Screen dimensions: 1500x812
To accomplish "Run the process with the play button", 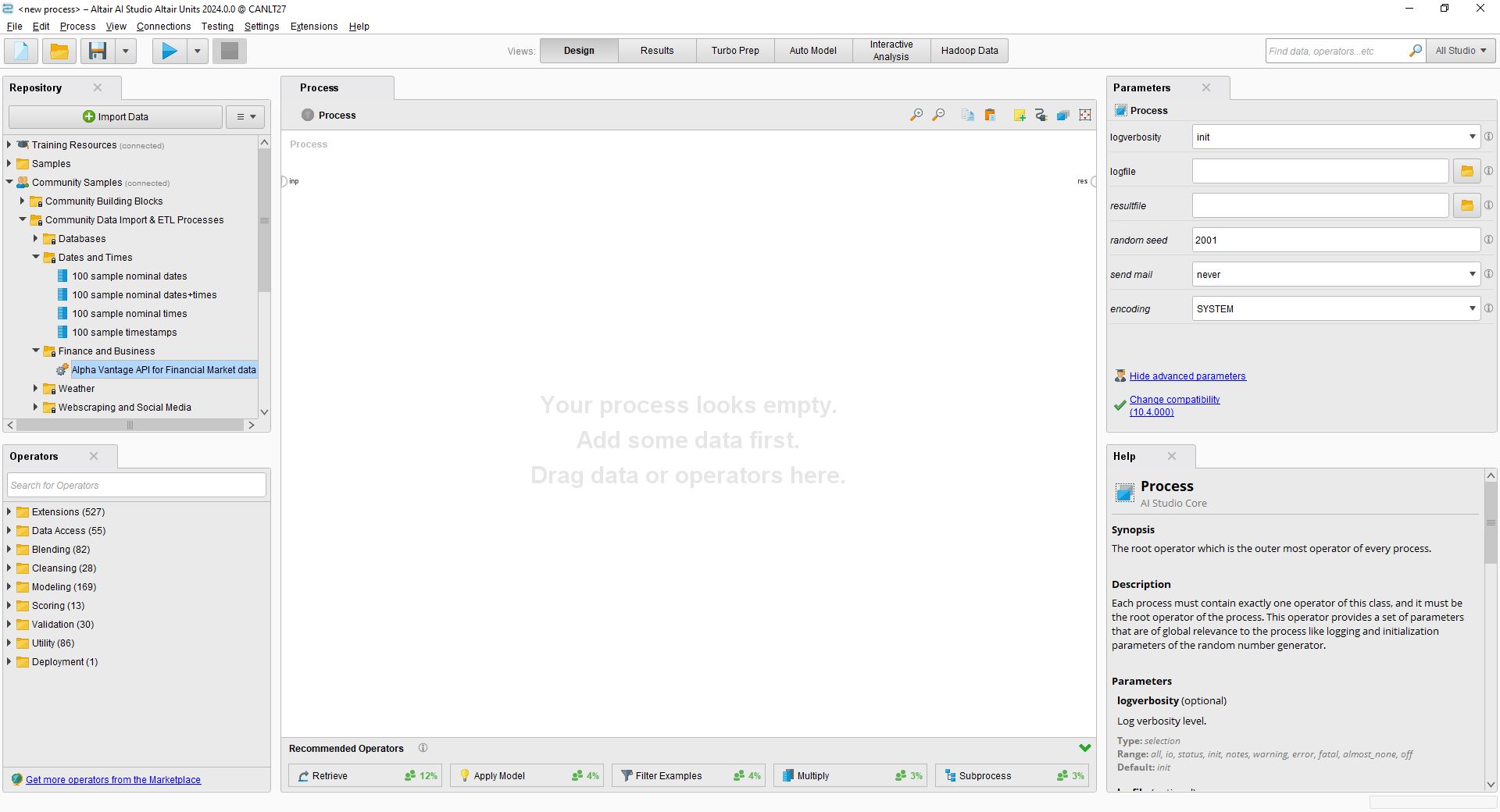I will [169, 52].
